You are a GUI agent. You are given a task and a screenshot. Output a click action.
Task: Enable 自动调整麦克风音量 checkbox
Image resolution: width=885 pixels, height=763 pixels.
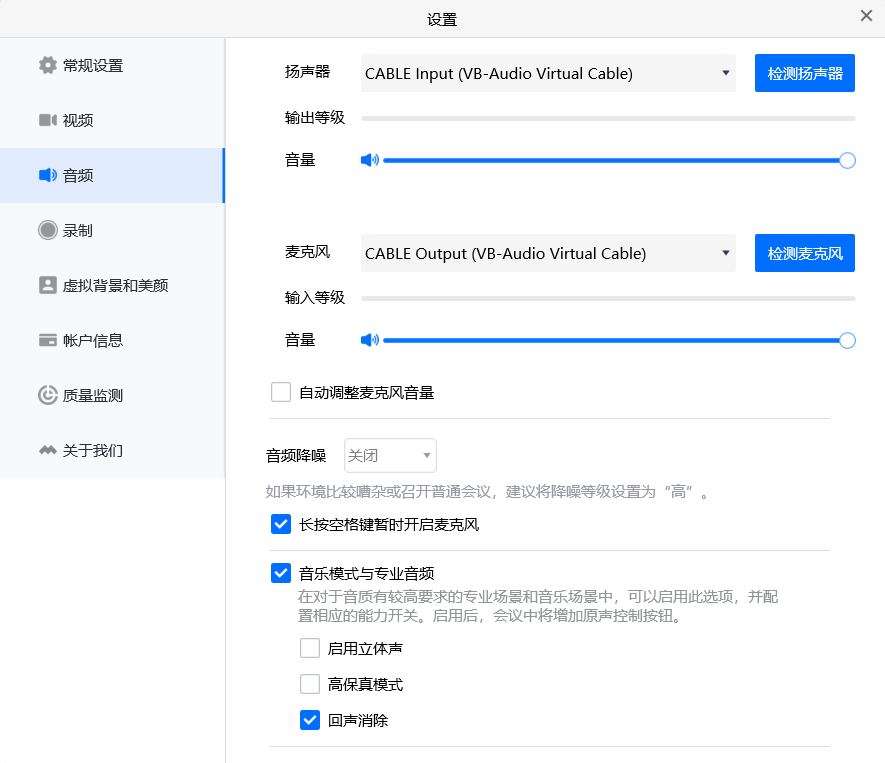pyautogui.click(x=281, y=392)
